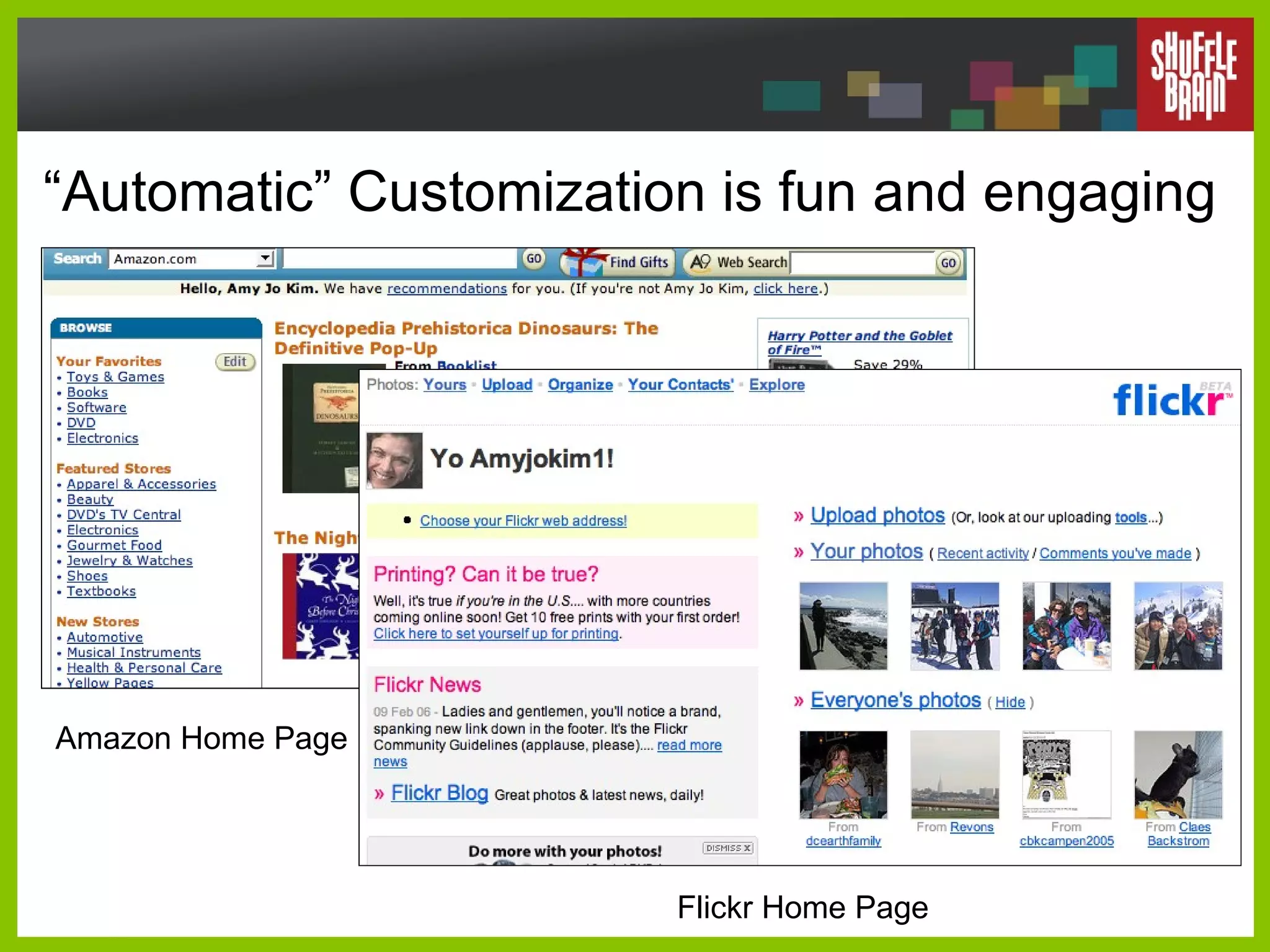1270x952 pixels.
Task: Open Upload in Flickr Photos navigation
Action: coord(507,385)
